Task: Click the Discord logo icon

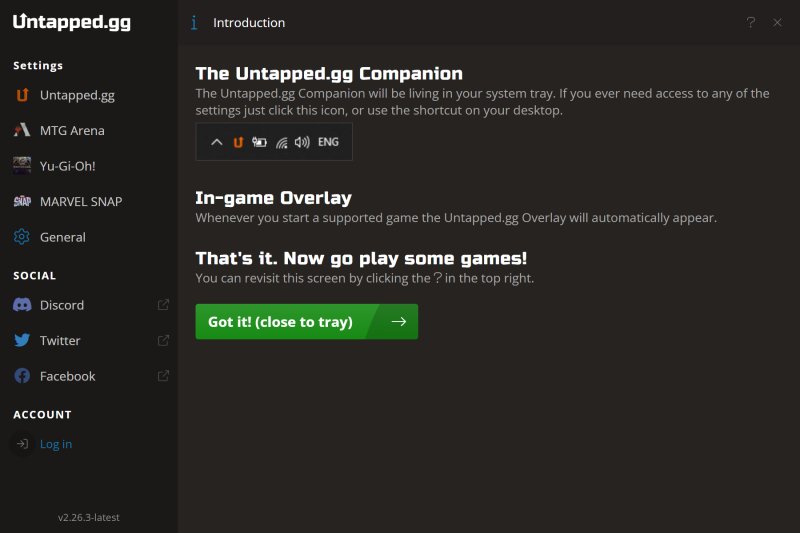Action: pyautogui.click(x=22, y=305)
